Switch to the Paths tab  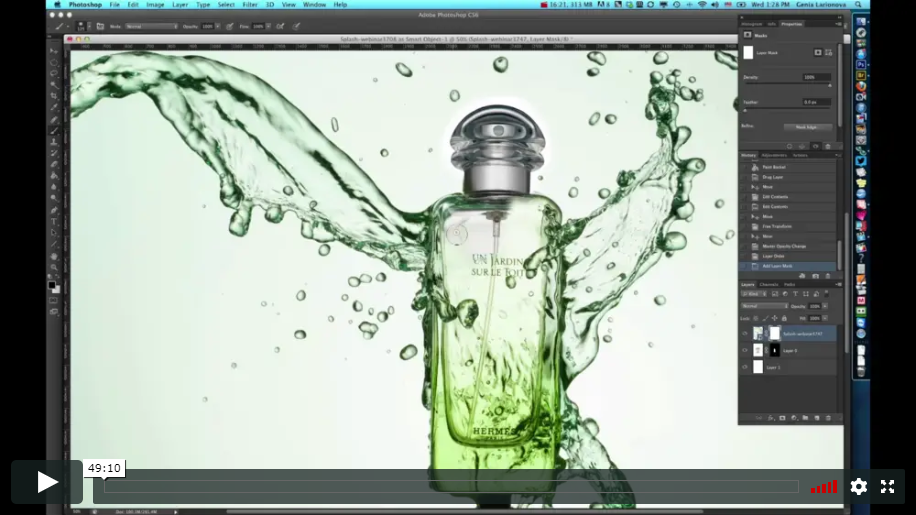click(x=789, y=284)
